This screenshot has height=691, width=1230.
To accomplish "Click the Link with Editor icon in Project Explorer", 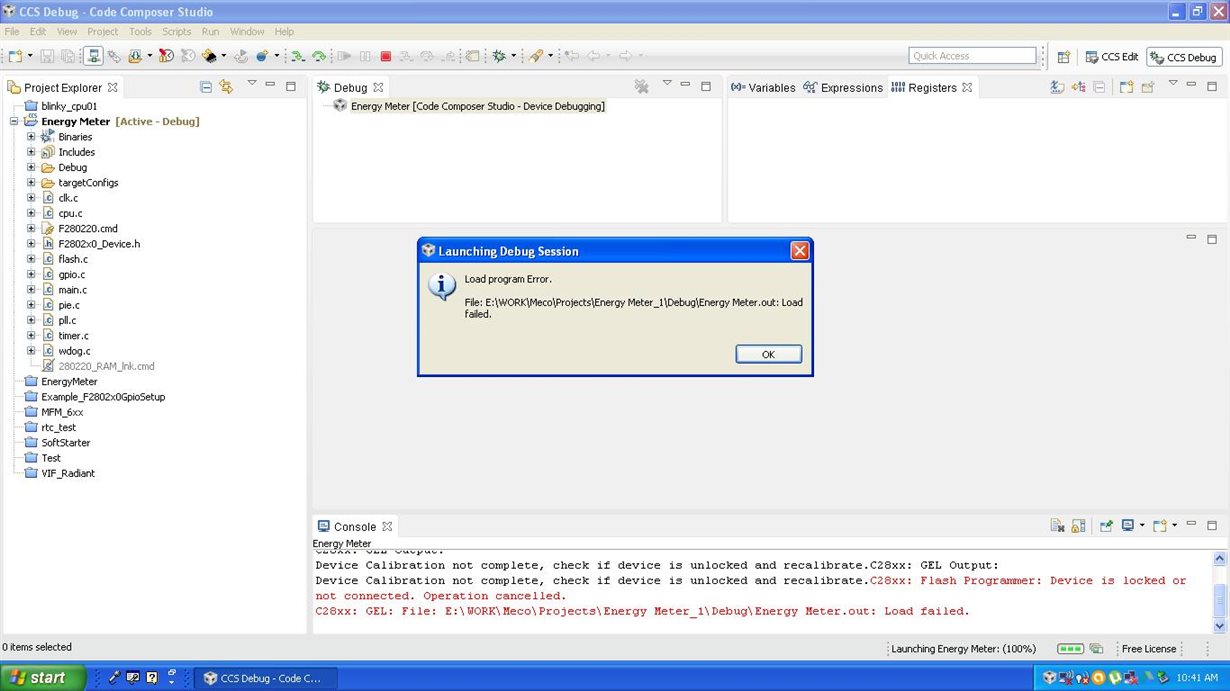I will click(226, 87).
